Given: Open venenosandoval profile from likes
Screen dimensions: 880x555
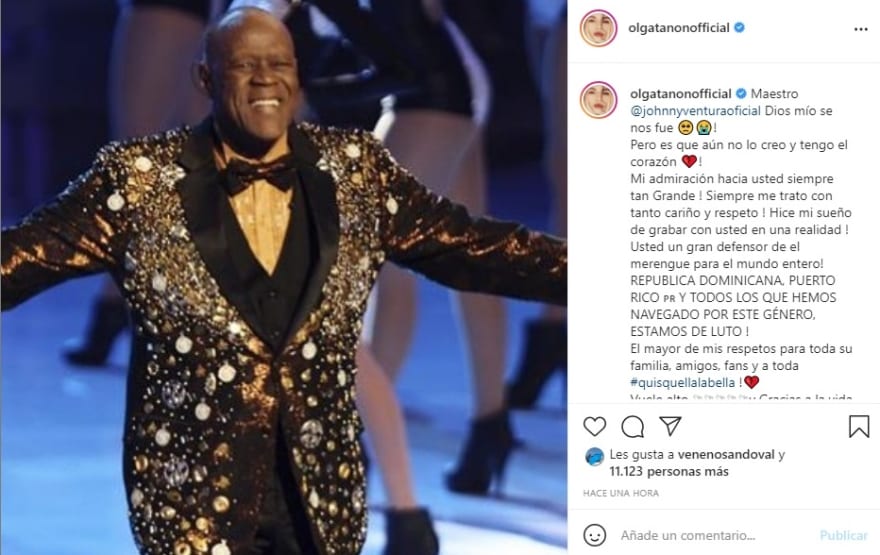Looking at the screenshot, I should [x=726, y=455].
